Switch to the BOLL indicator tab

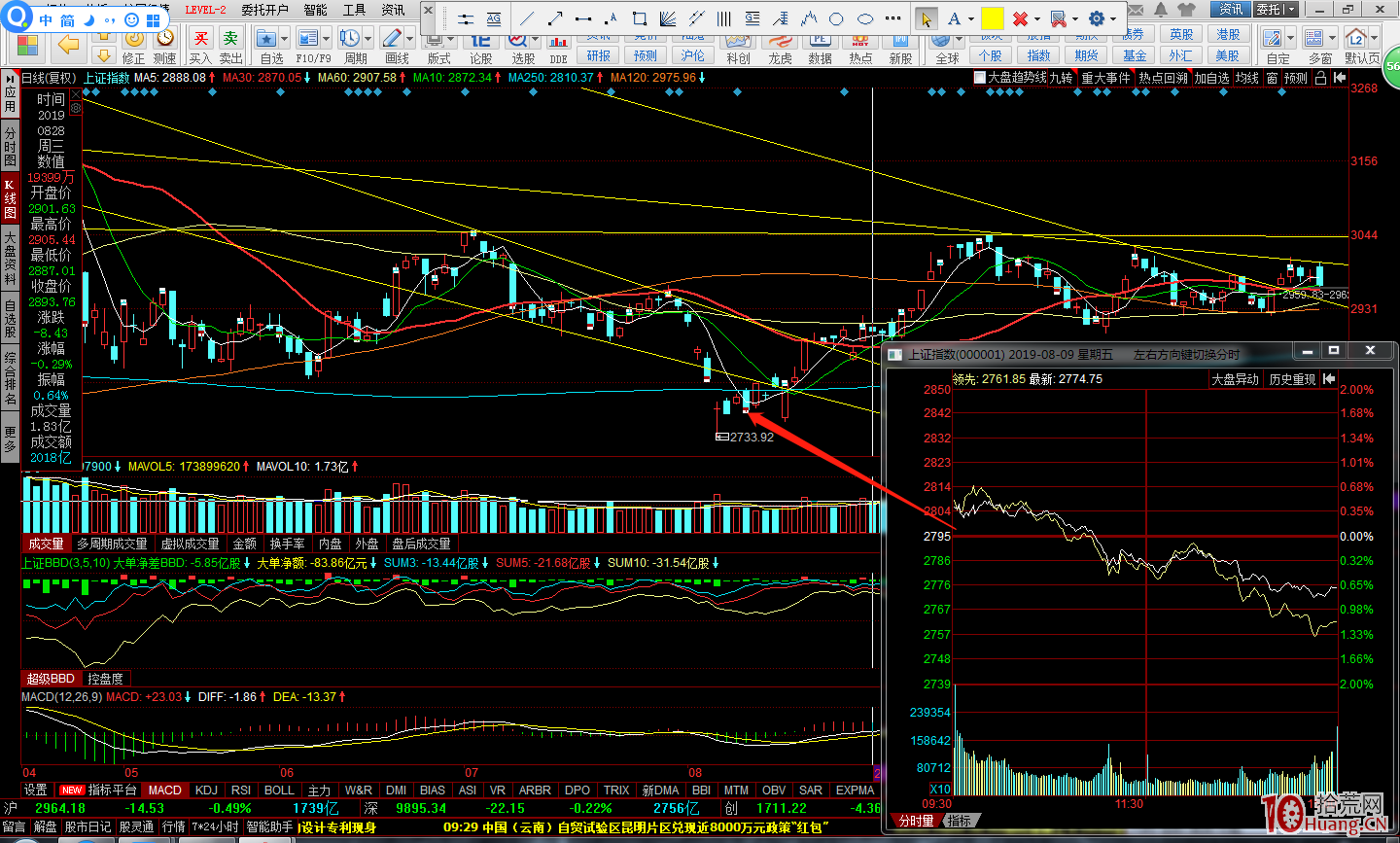(279, 790)
